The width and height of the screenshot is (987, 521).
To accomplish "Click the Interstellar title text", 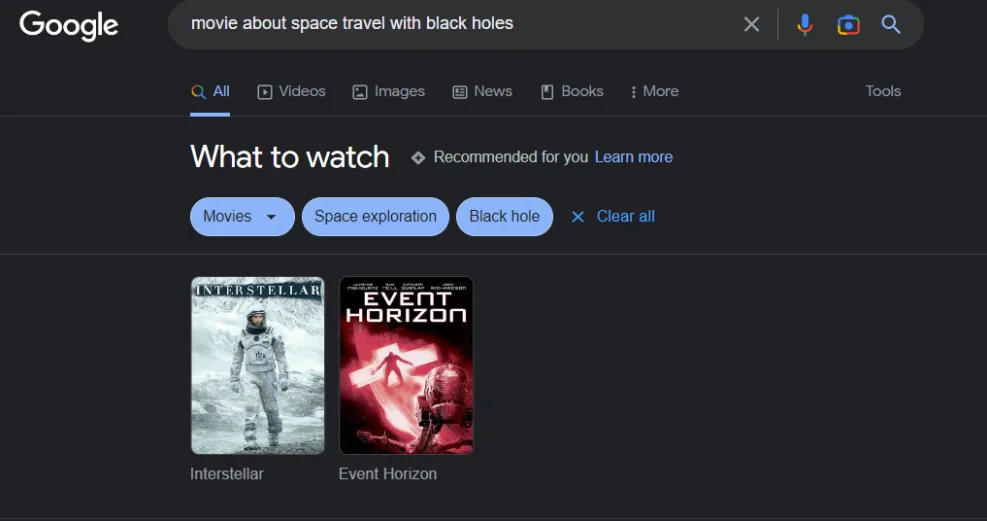I will pyautogui.click(x=227, y=474).
